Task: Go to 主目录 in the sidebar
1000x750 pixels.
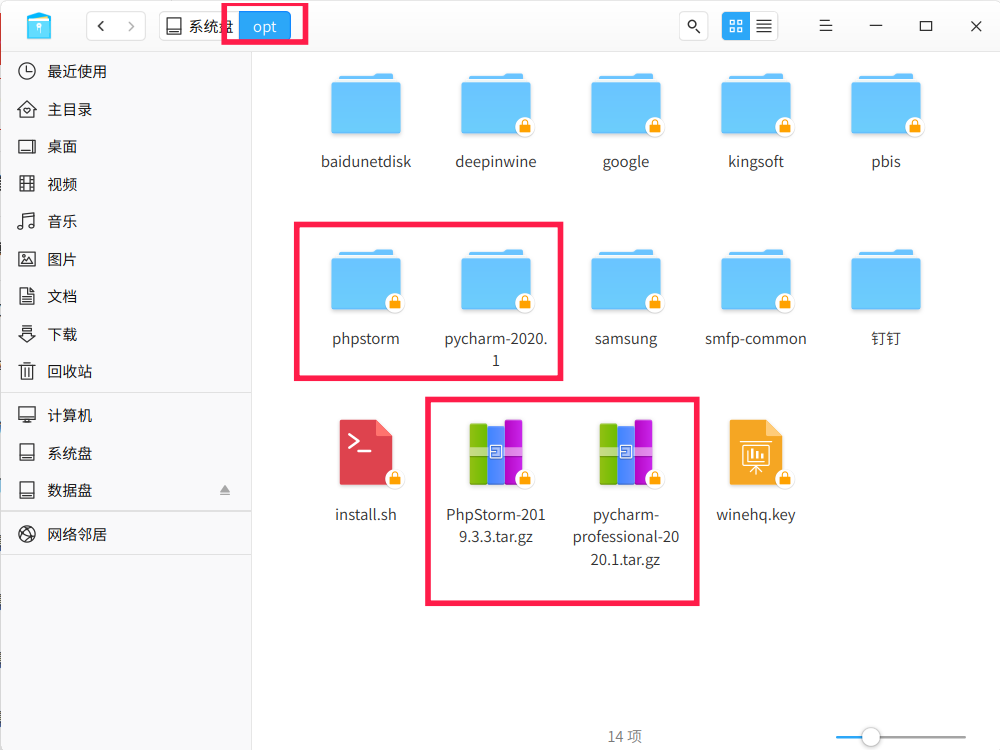Action: (126, 109)
